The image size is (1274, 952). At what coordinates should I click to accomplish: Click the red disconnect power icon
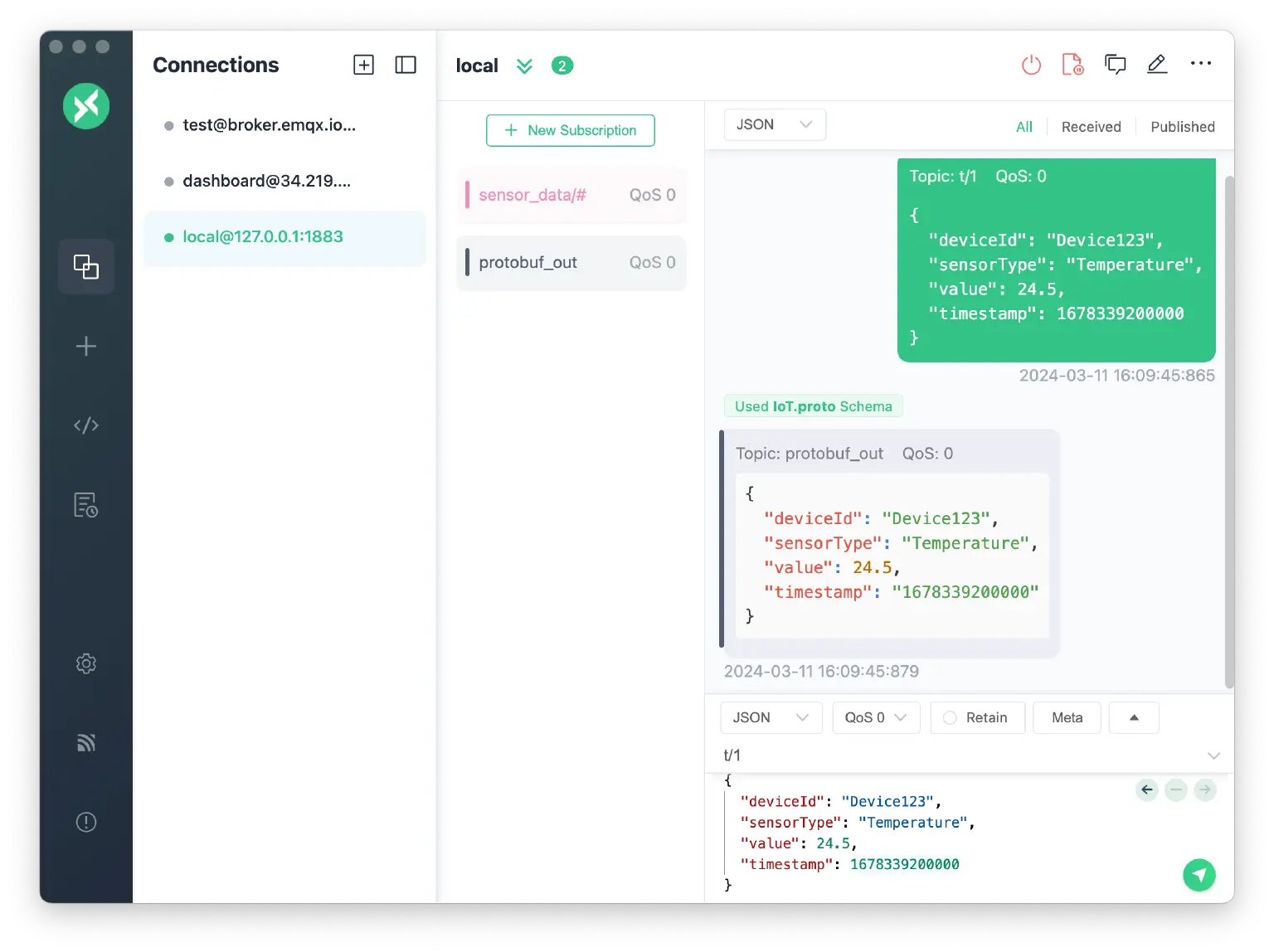(x=1031, y=65)
